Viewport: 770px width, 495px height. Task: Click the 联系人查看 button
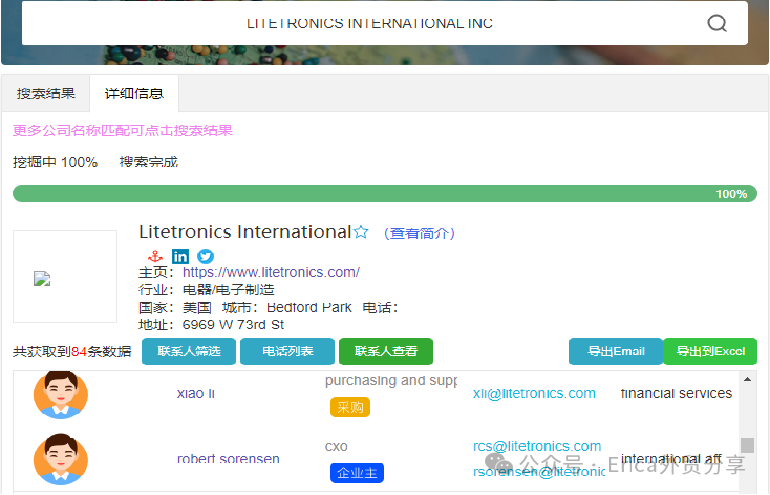pos(386,351)
